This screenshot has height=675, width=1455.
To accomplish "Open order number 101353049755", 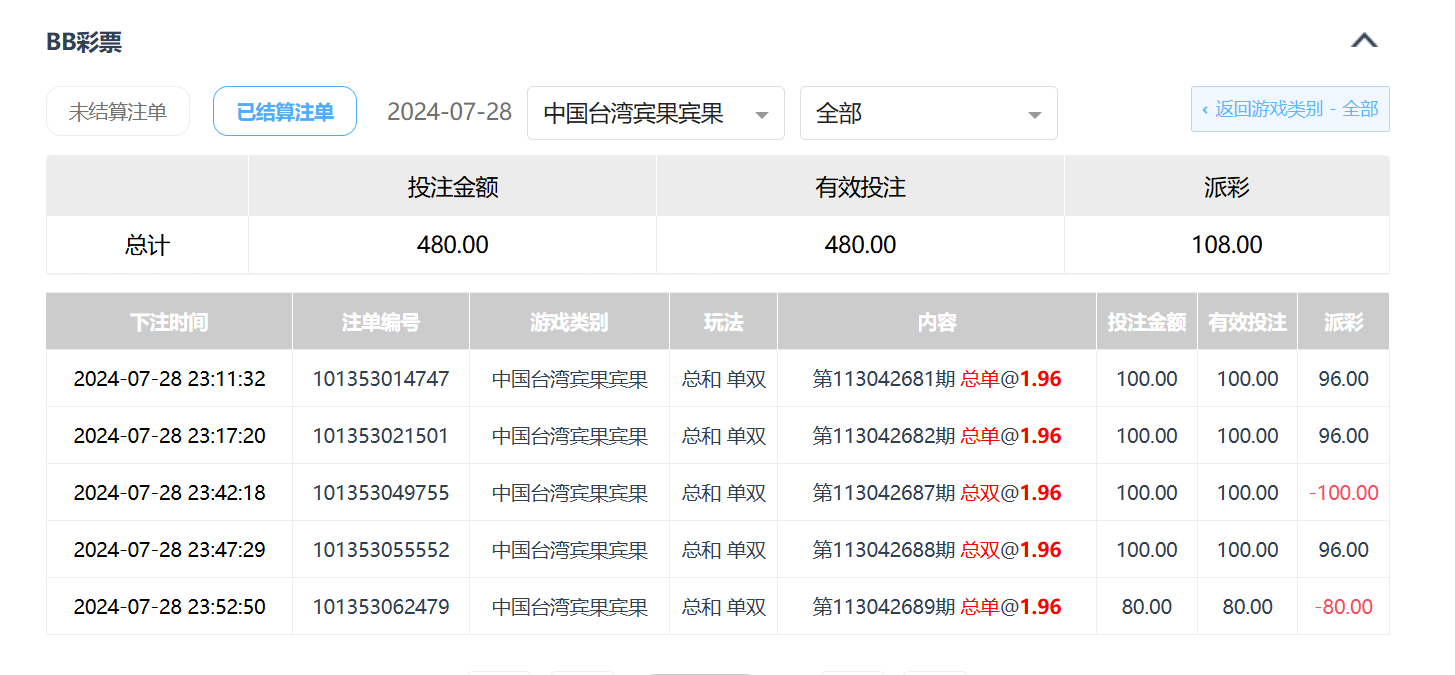I will click(x=381, y=493).
